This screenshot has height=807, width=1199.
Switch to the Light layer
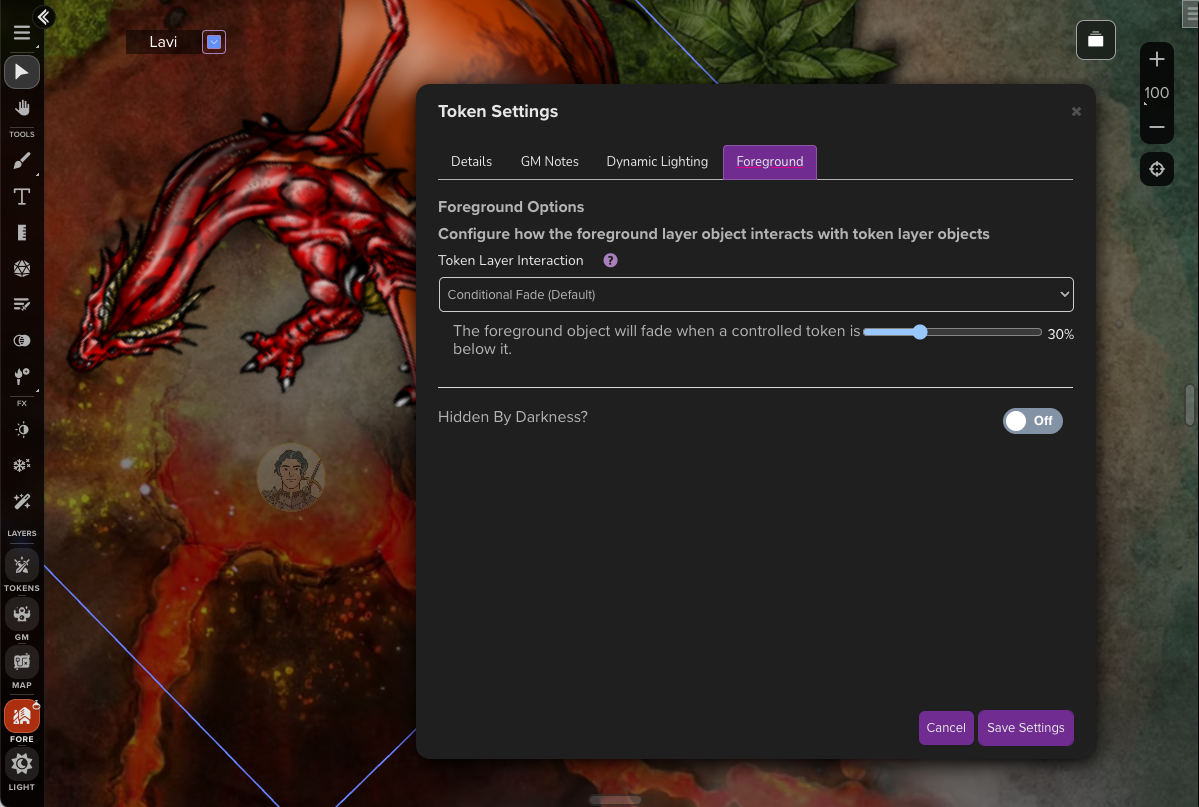21,764
